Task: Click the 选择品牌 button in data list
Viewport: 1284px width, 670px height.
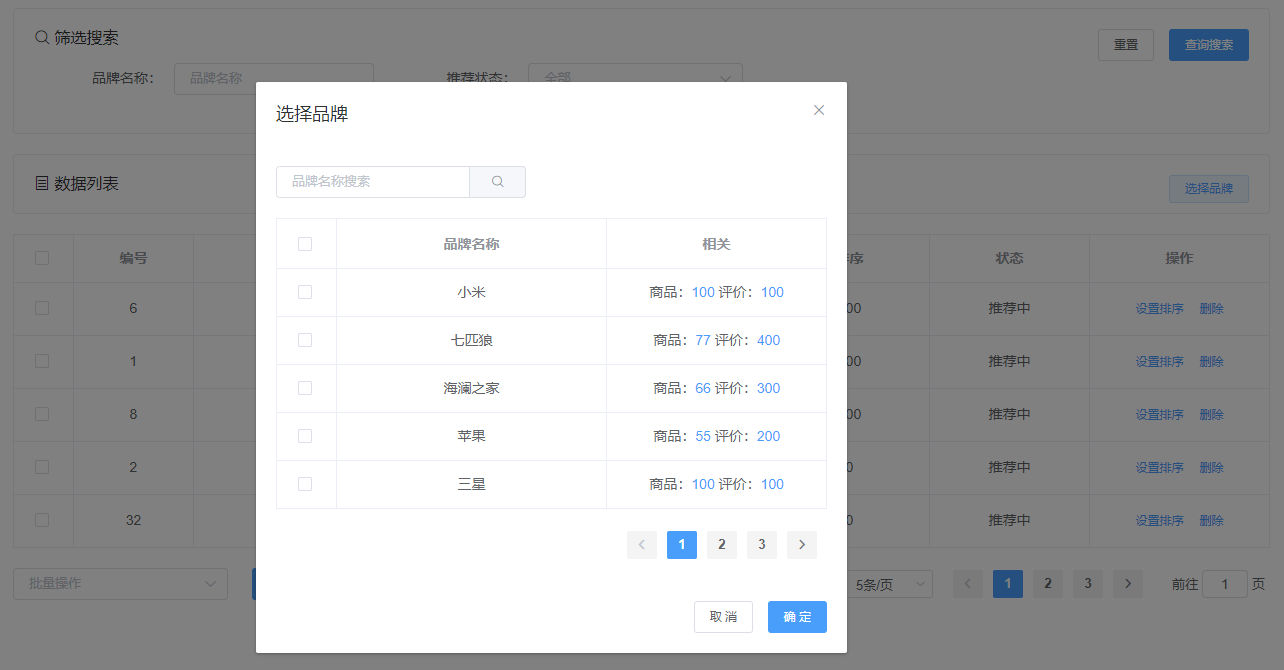Action: tap(1209, 189)
